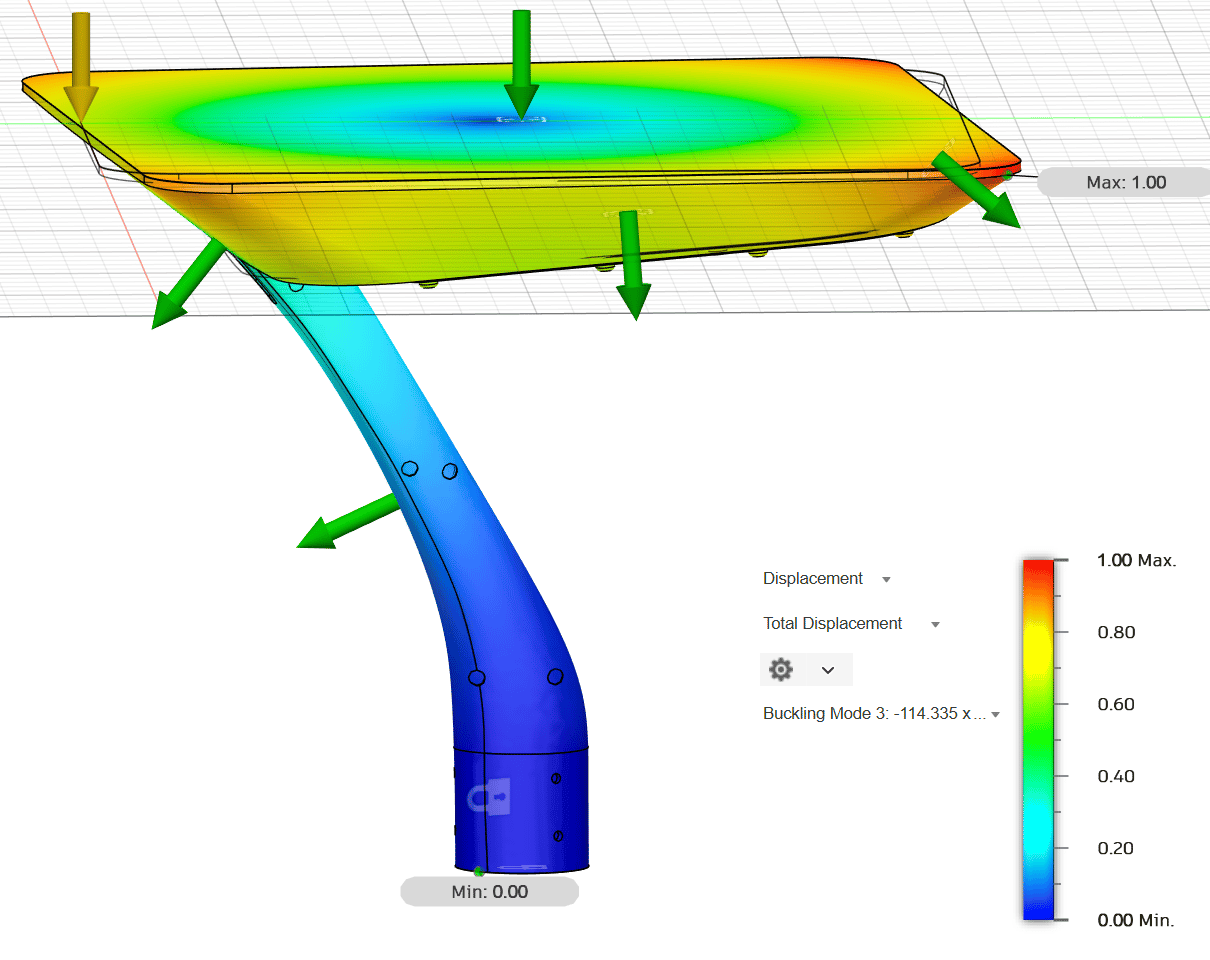1210x960 pixels.
Task: Click the green load arrow near the Max label
Action: click(978, 190)
